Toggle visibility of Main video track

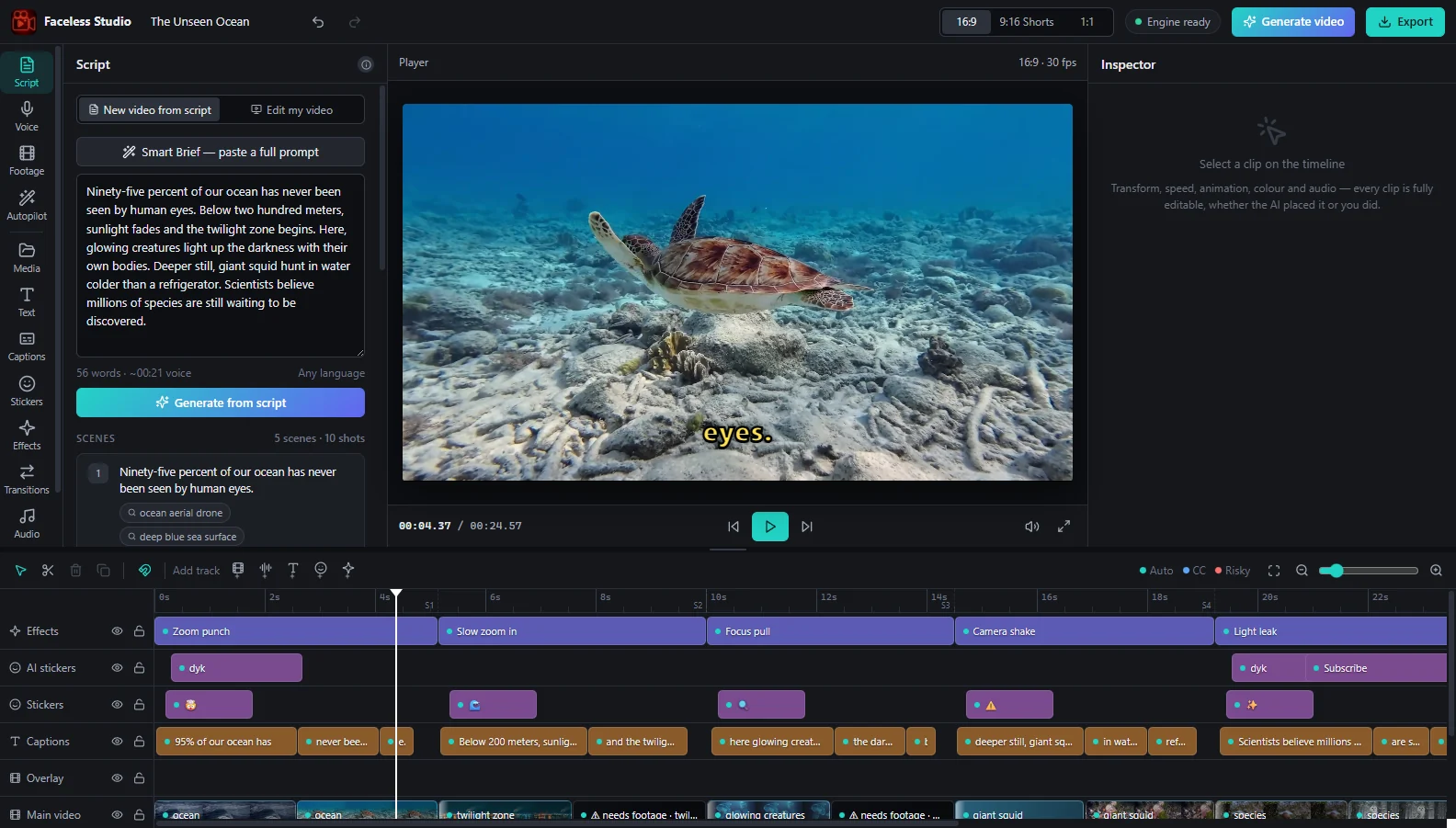click(x=117, y=815)
